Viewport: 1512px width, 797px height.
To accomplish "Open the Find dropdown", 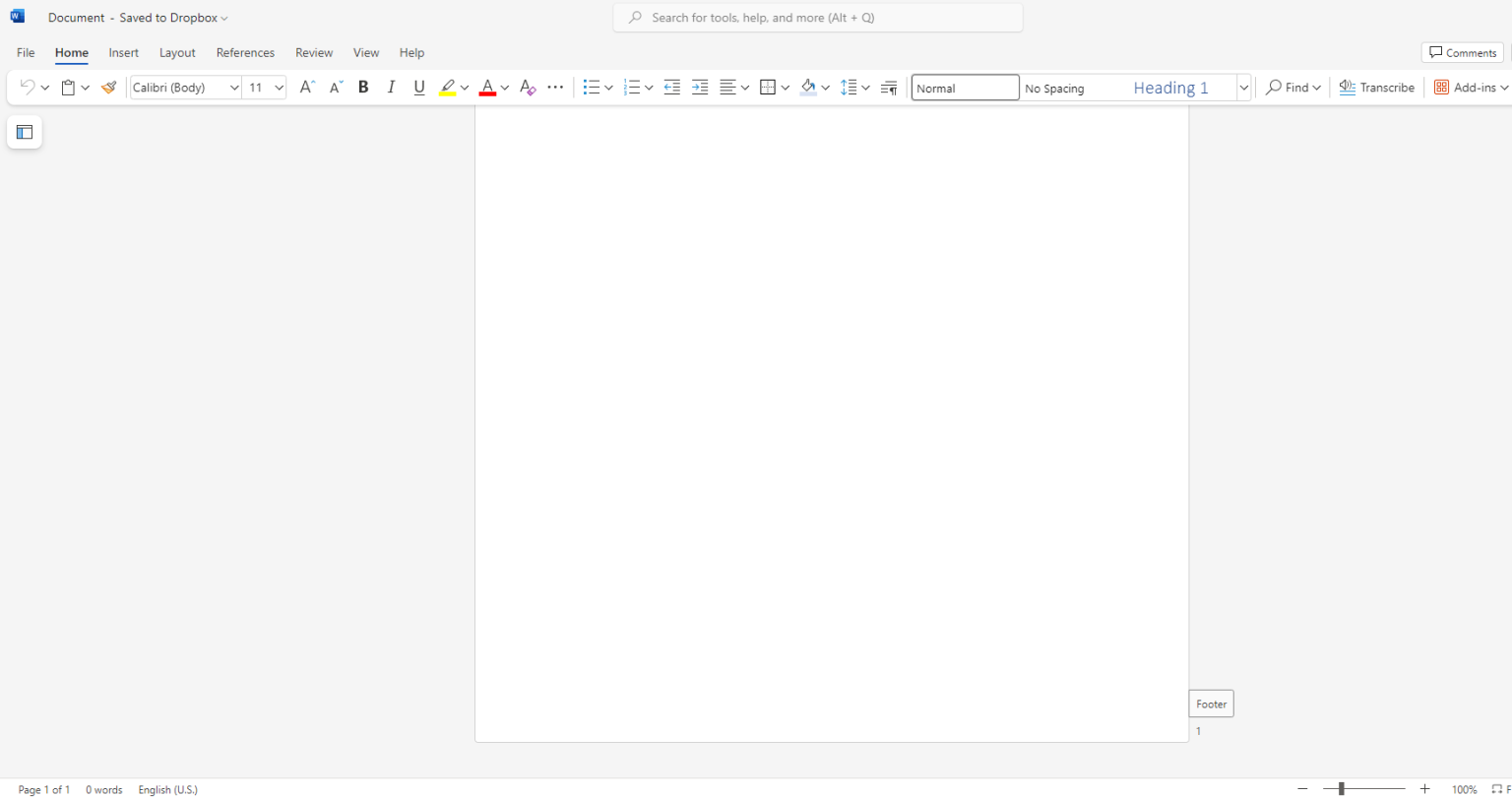I will [x=1293, y=88].
